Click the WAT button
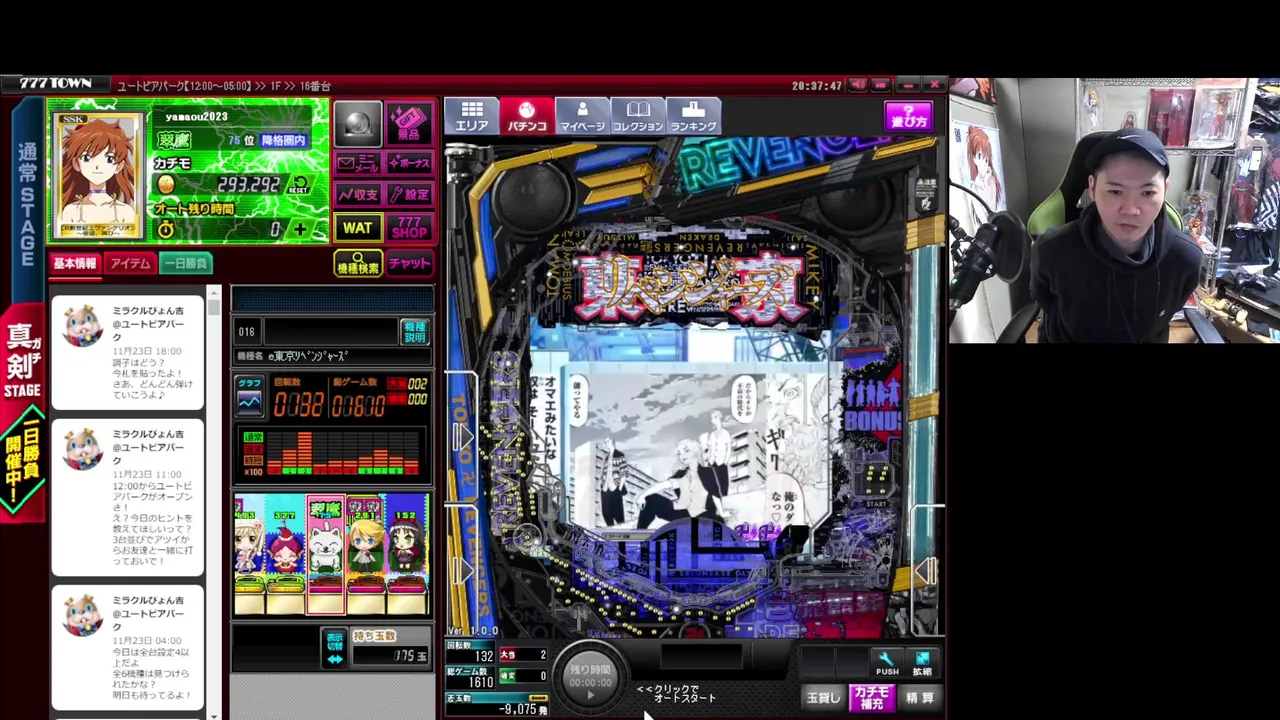The height and width of the screenshot is (720, 1280). point(358,228)
